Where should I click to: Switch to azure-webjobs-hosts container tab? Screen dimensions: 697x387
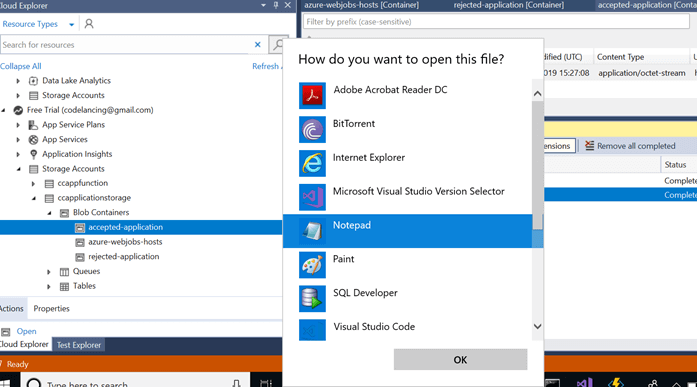click(361, 5)
